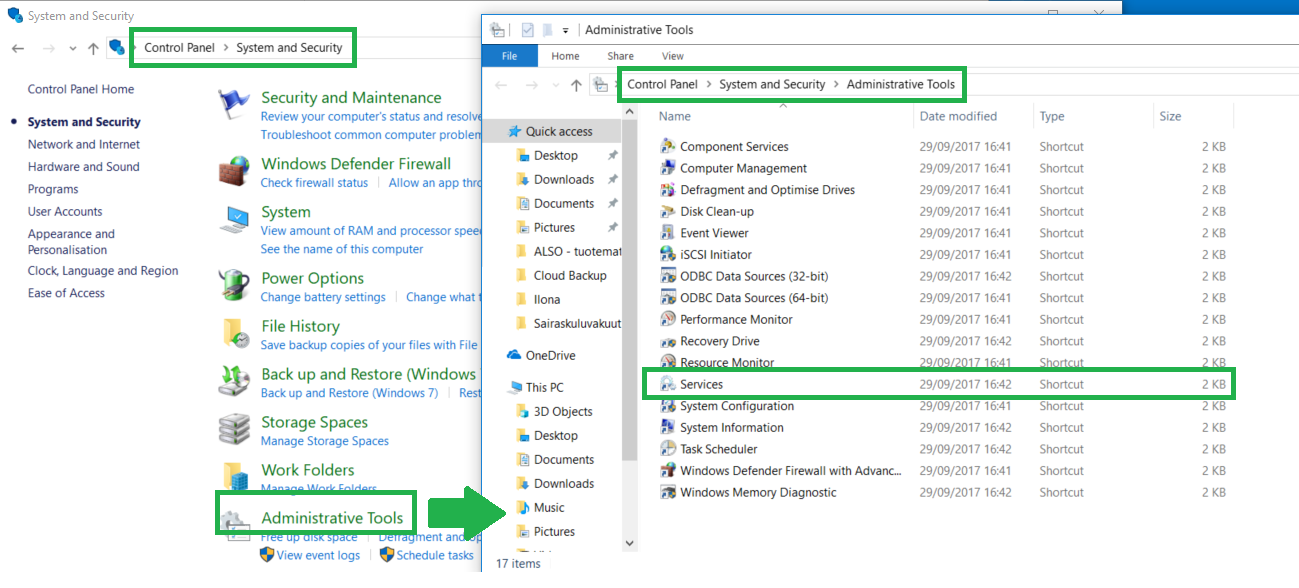Screen dimensions: 1299x588
Task: Click the Quick access star icon
Action: coord(514,131)
